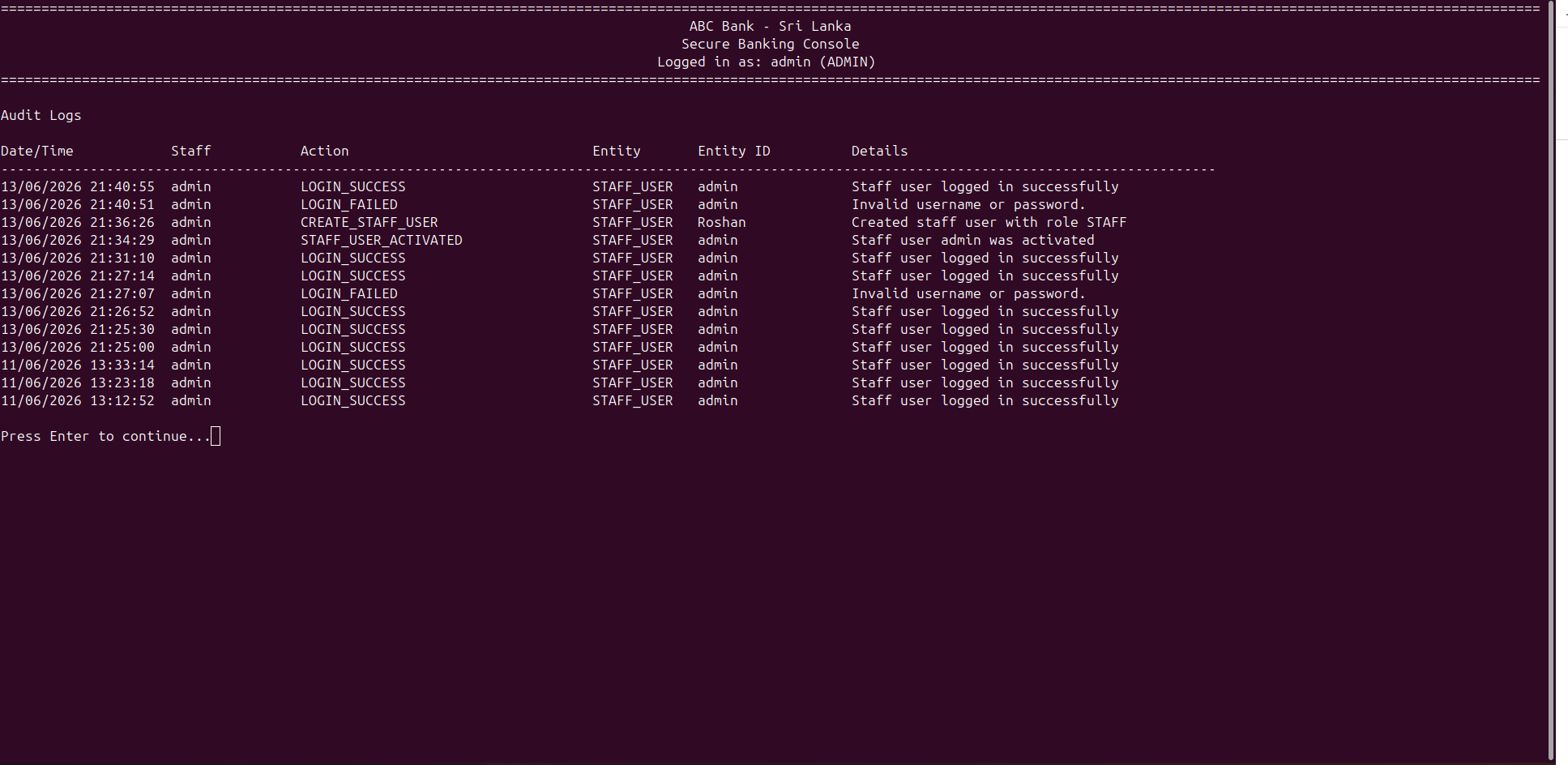The width and height of the screenshot is (1568, 765).
Task: Click timestamp '11/06/2026 13:33:14'
Action: tap(78, 365)
